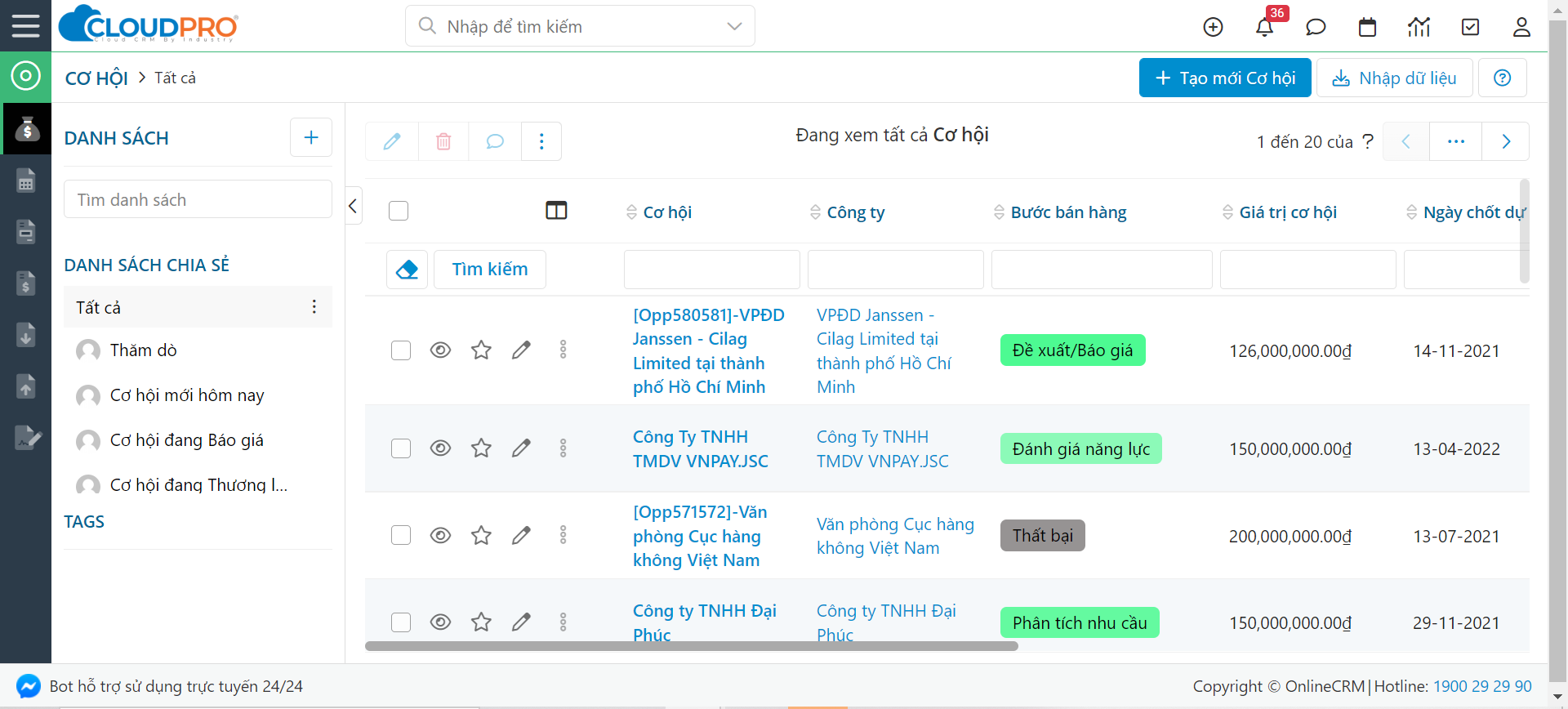The height and width of the screenshot is (709, 1568).
Task: Add a new list with plus button
Action: click(311, 137)
